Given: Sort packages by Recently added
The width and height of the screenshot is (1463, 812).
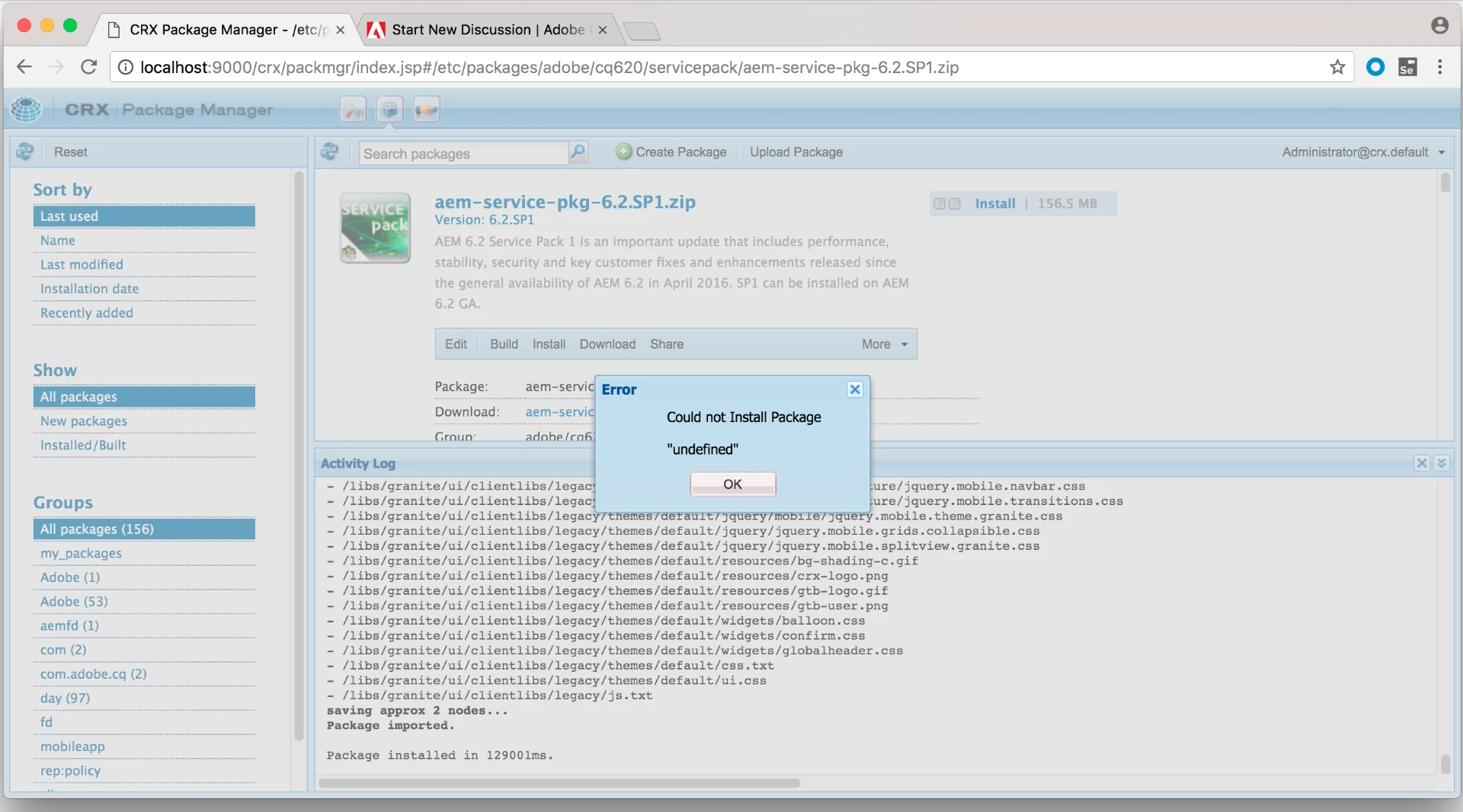Looking at the screenshot, I should coord(144,313).
